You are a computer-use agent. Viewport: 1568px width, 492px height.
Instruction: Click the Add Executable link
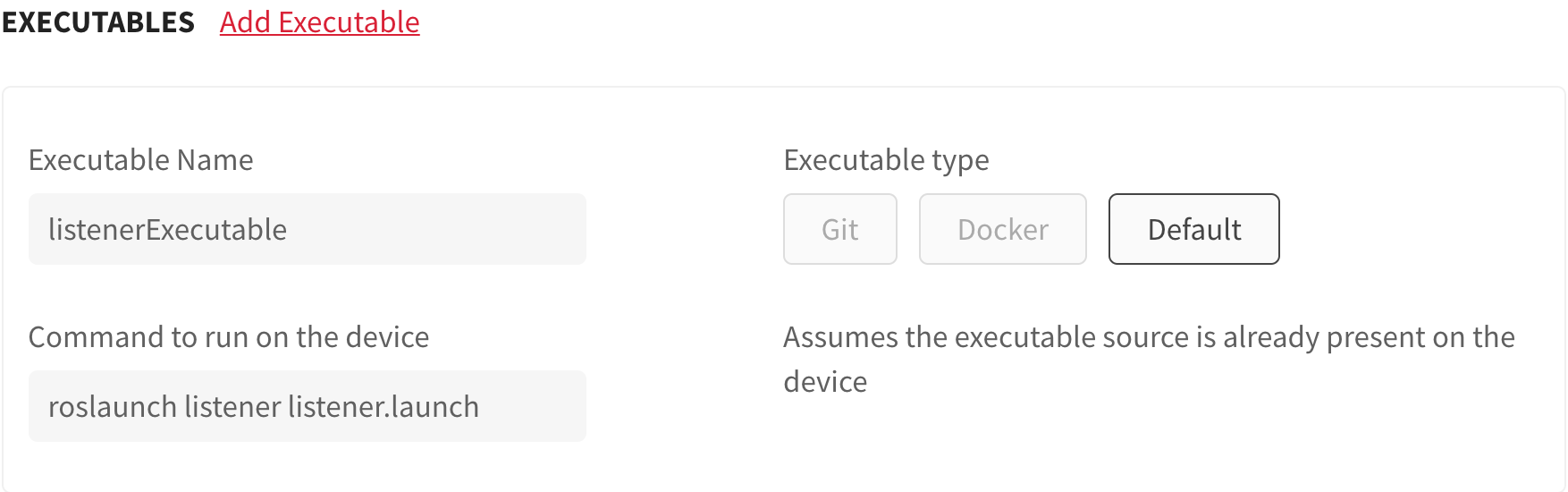[x=319, y=22]
